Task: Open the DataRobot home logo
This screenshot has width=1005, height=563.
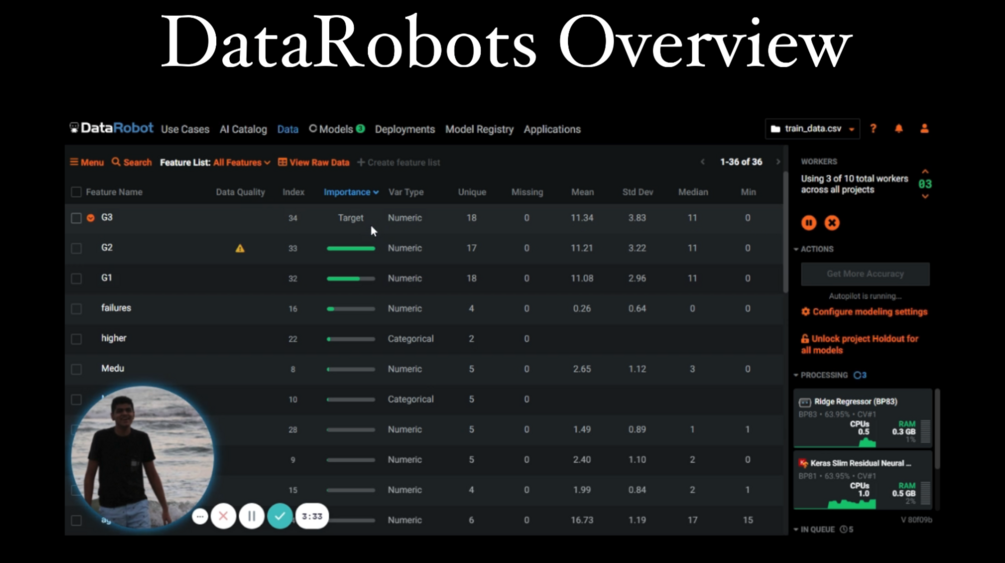Action: (x=112, y=128)
